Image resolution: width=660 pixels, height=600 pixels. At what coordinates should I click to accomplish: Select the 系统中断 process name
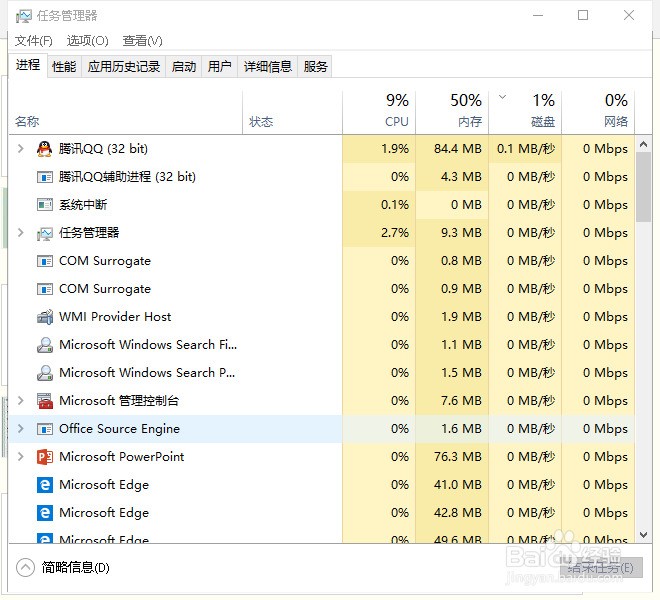[x=83, y=205]
